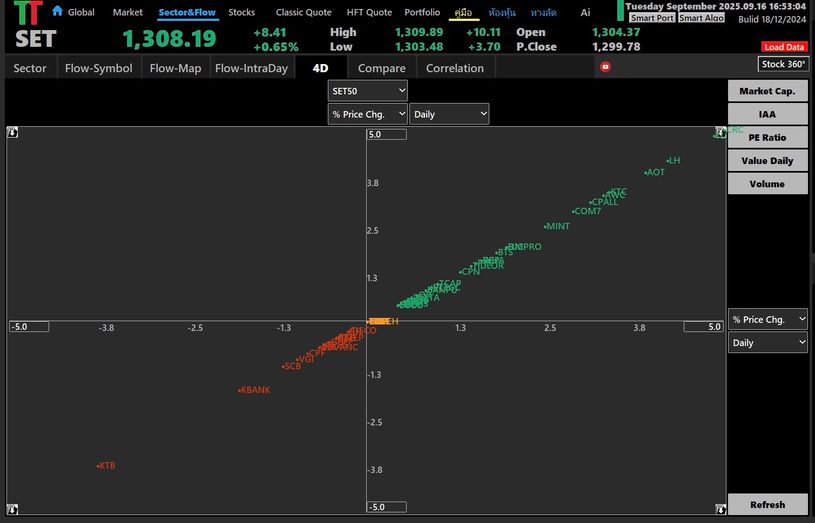The width and height of the screenshot is (815, 523).
Task: Click the bottom-right chart corner icon
Action: coord(720,508)
